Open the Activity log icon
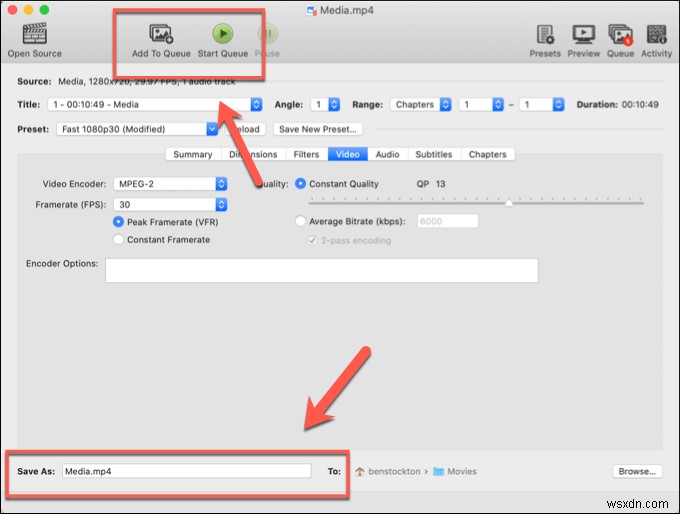680x514 pixels. point(656,34)
